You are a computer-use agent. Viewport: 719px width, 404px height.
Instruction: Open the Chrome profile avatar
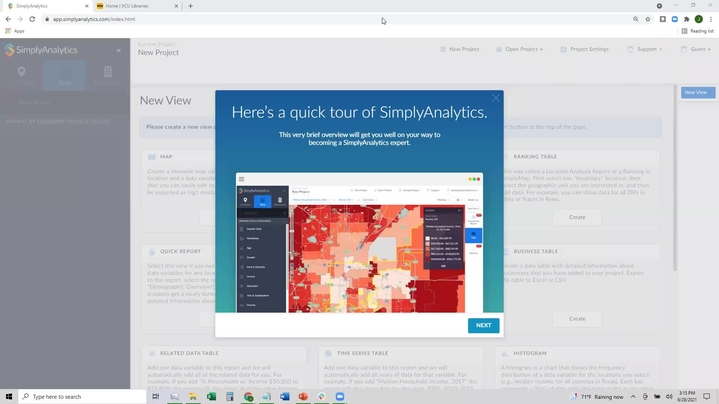pos(698,19)
